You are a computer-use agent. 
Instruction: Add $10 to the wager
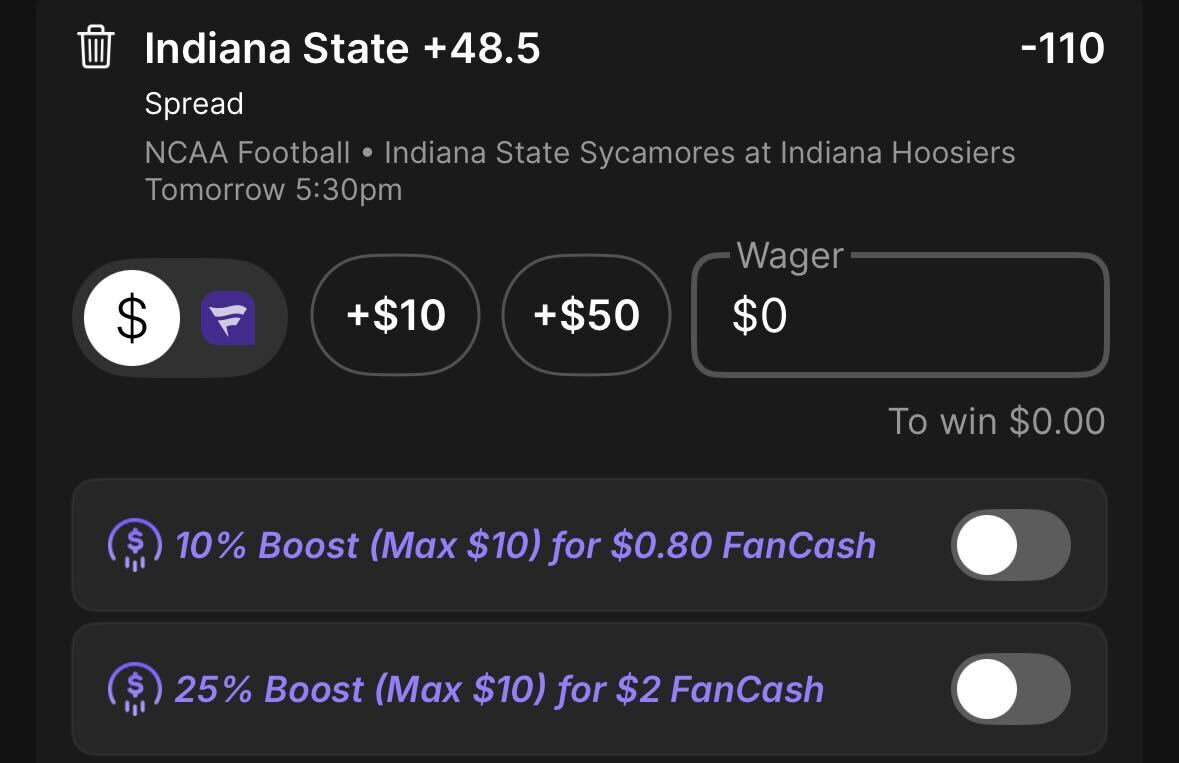(396, 315)
